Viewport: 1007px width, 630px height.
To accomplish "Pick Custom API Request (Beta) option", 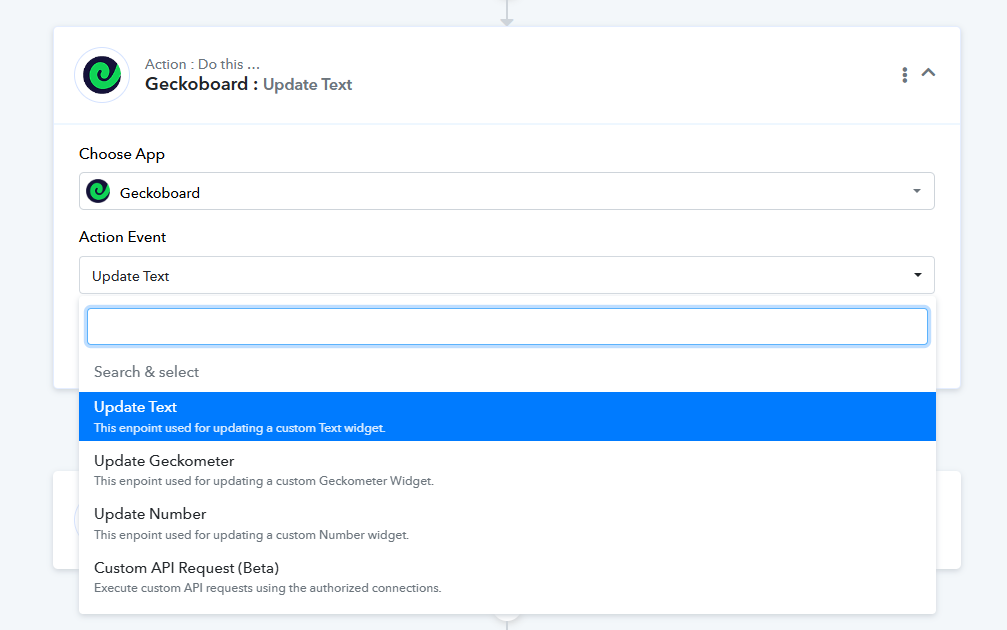I will [x=507, y=577].
